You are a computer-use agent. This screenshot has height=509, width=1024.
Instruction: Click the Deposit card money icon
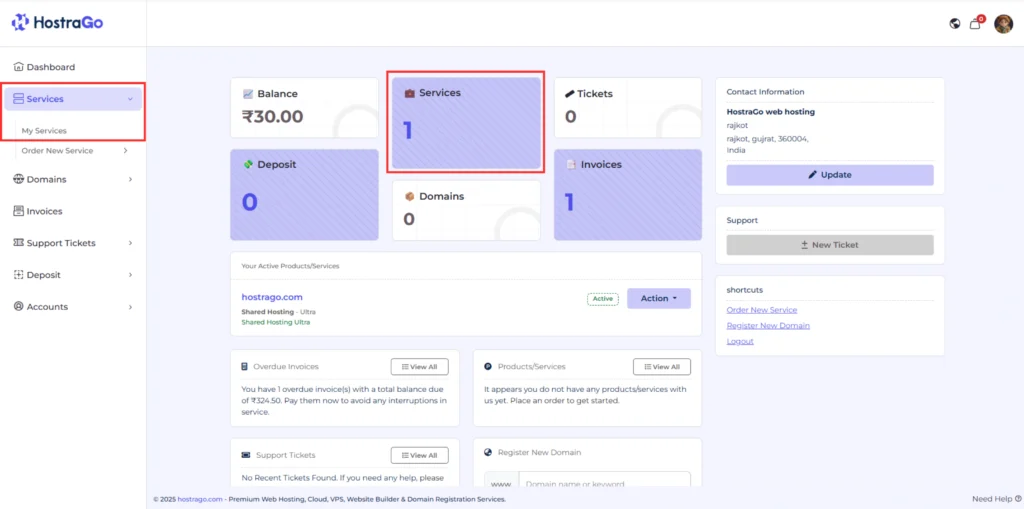point(248,165)
